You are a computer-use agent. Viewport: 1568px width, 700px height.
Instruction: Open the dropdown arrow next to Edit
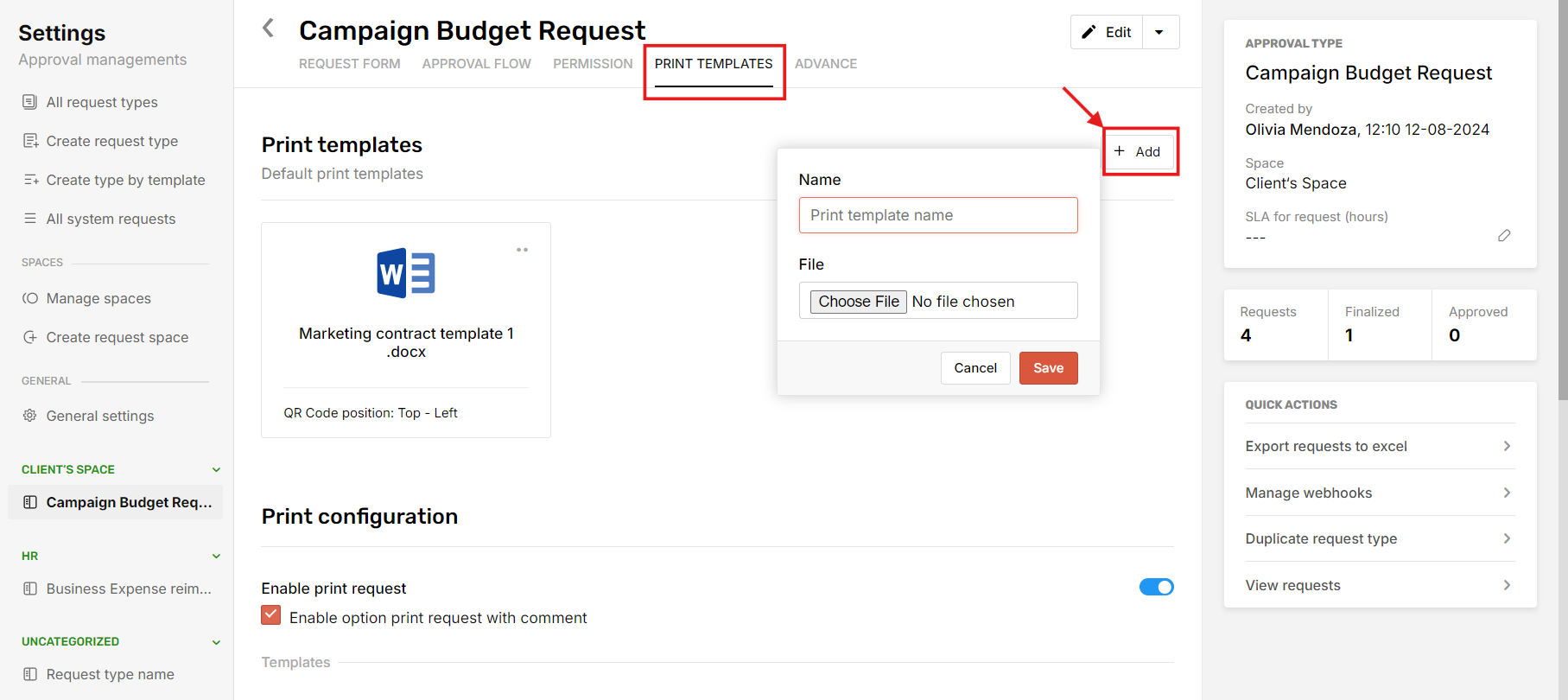tap(1160, 32)
